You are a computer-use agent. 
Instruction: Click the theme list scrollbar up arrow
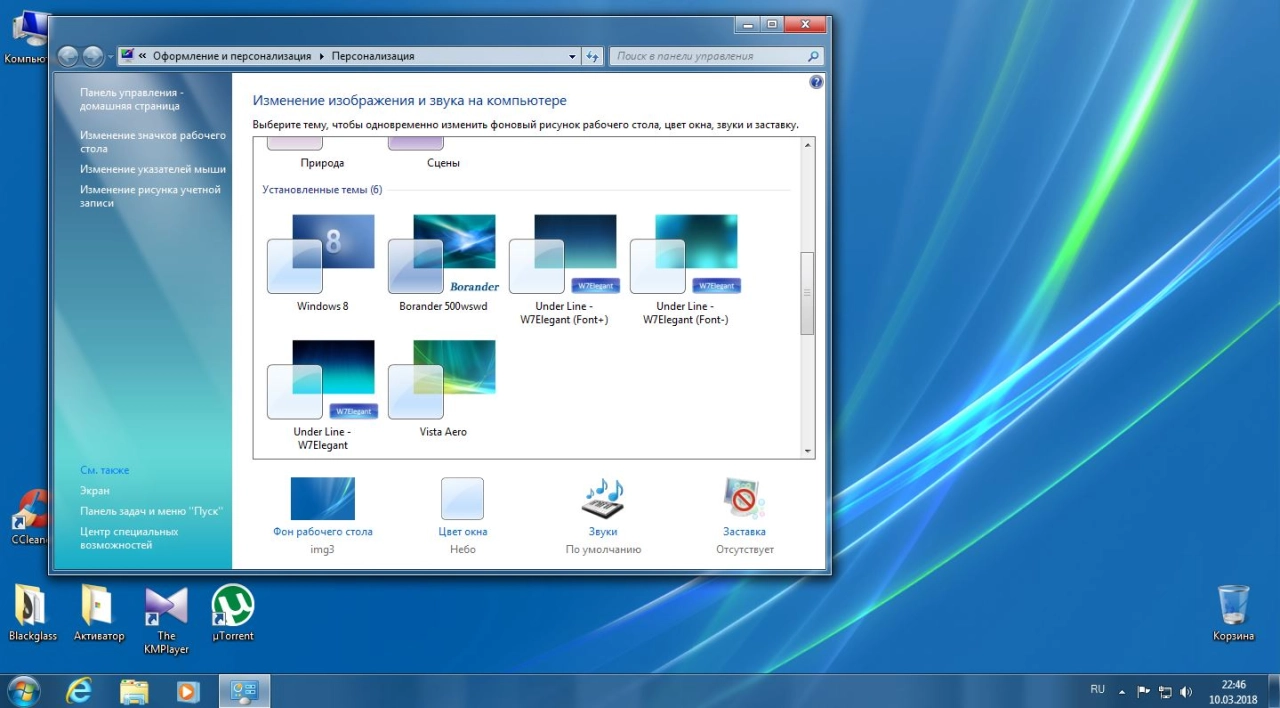pos(808,146)
